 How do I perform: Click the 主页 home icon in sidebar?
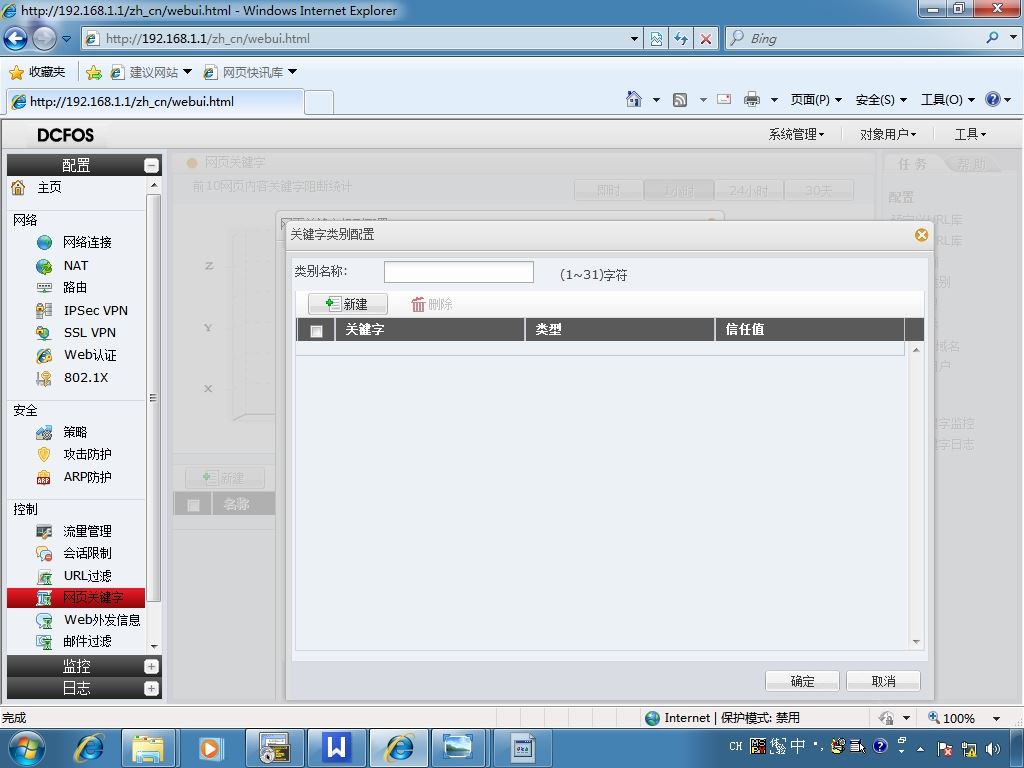point(18,187)
